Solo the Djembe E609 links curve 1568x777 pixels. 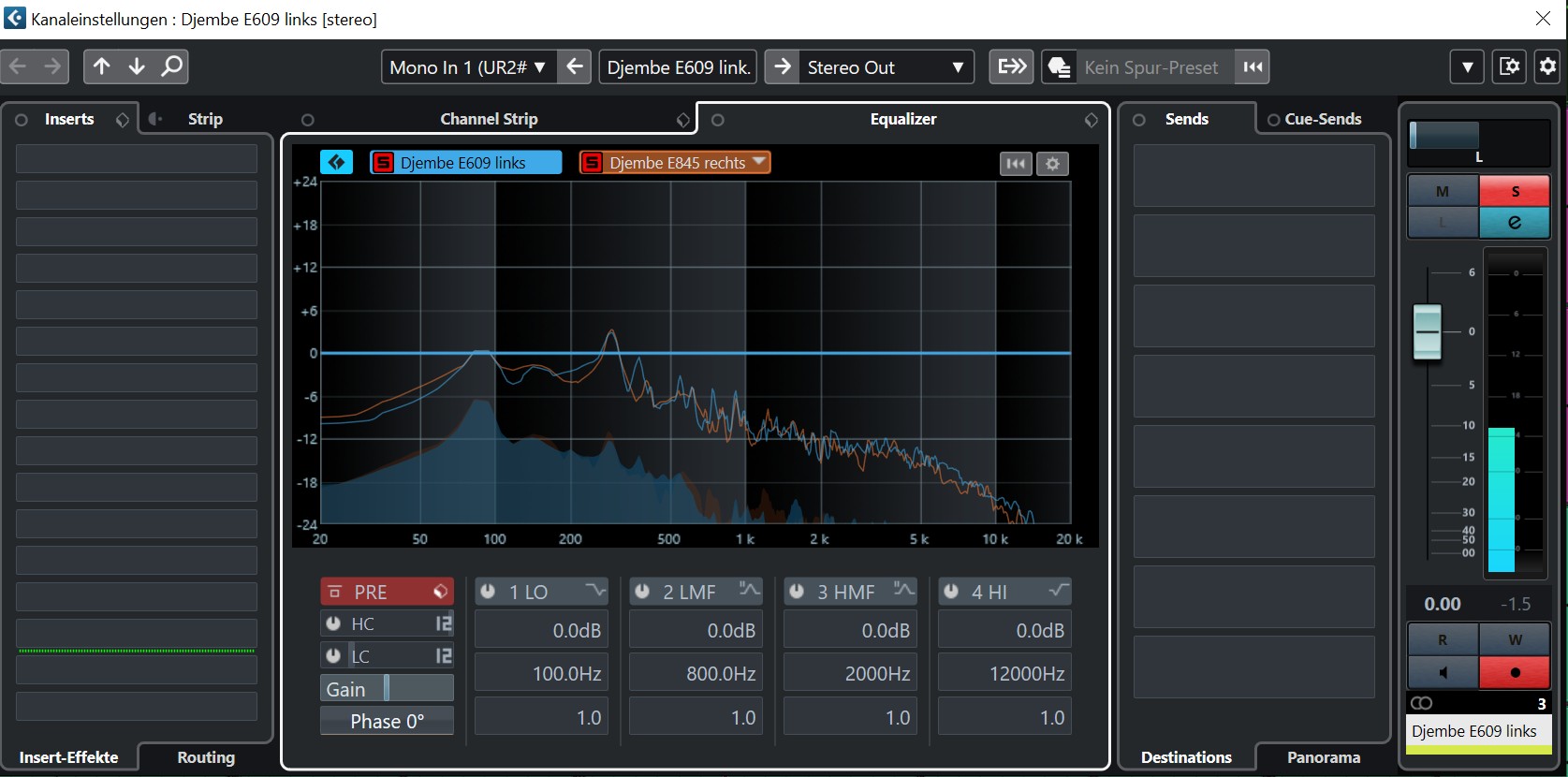coord(383,163)
